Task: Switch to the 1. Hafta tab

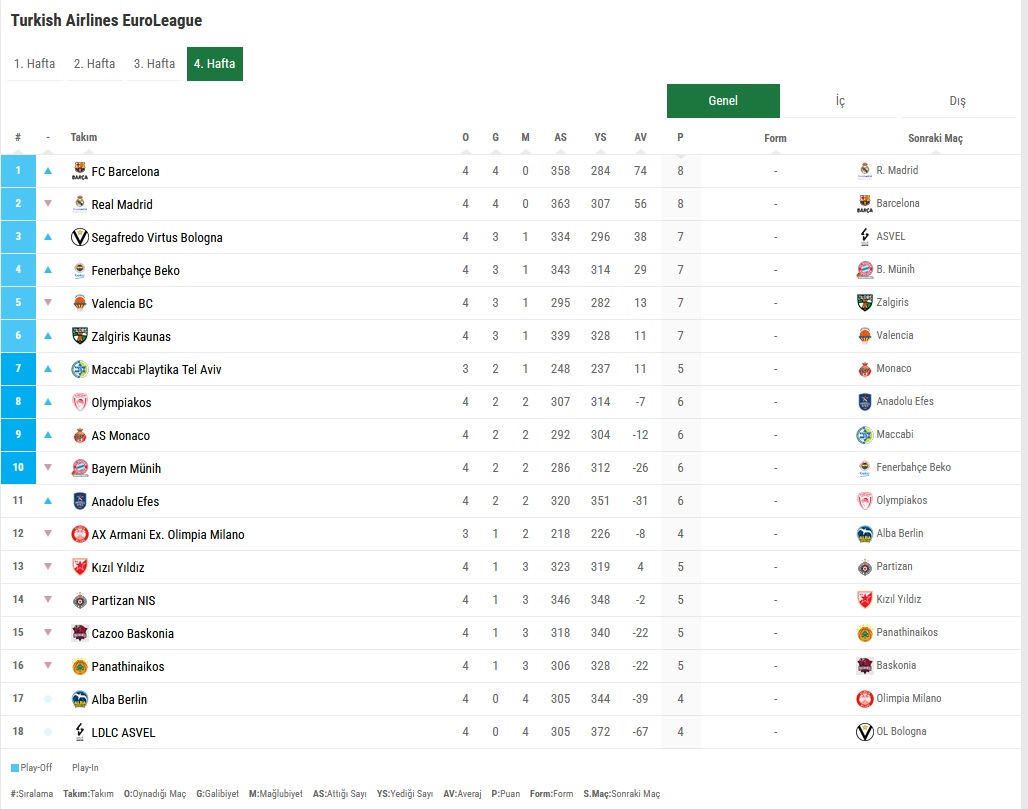Action: click(34, 64)
